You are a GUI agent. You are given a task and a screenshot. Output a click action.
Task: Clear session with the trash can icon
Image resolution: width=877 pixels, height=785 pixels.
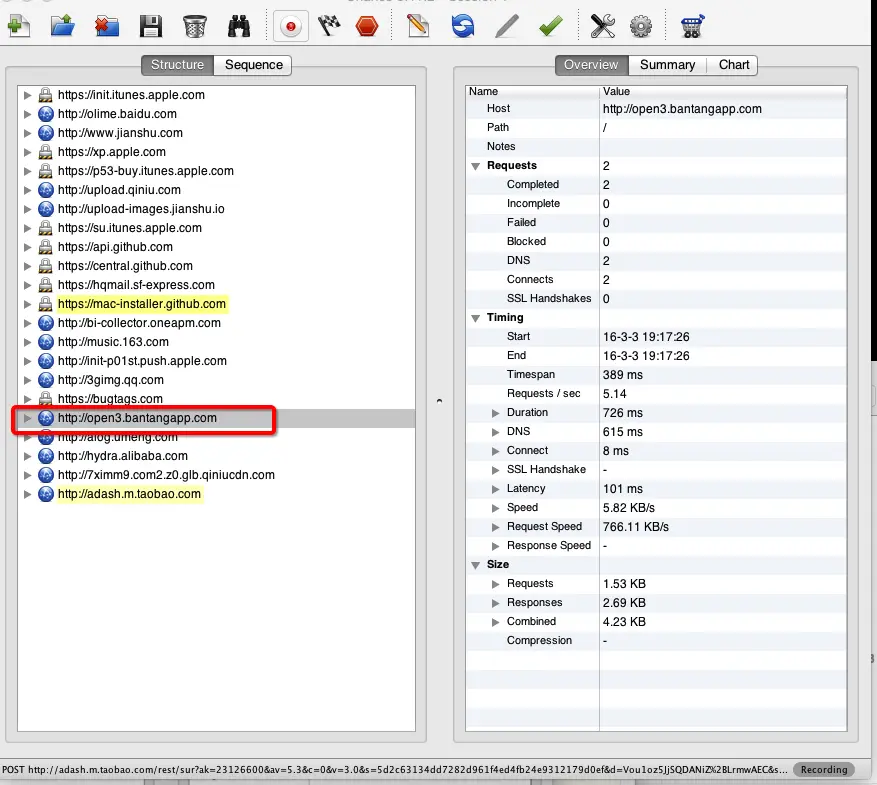195,26
